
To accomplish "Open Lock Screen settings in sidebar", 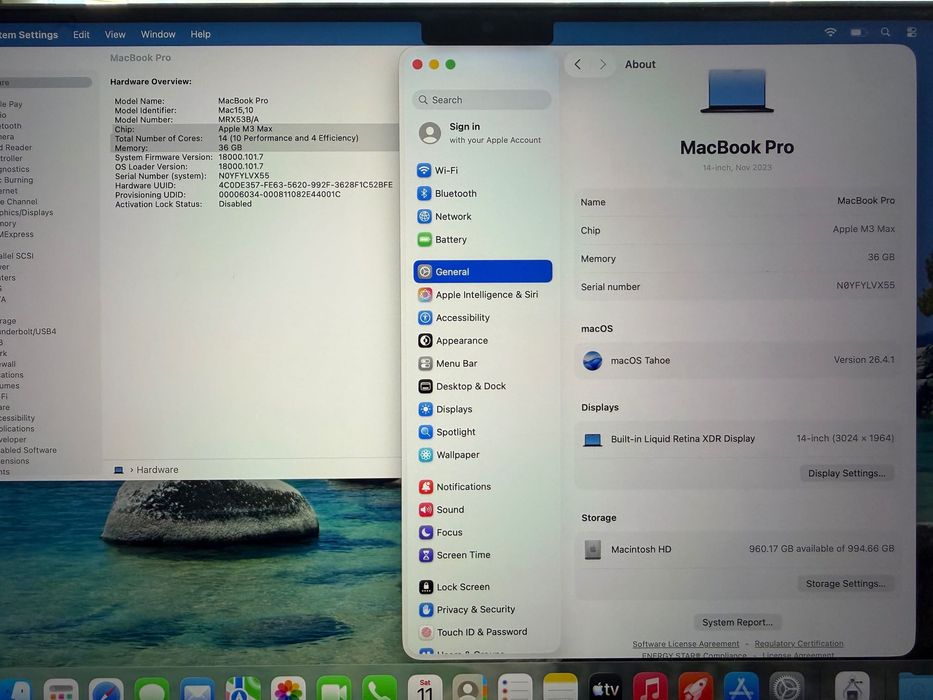I will pos(483,587).
